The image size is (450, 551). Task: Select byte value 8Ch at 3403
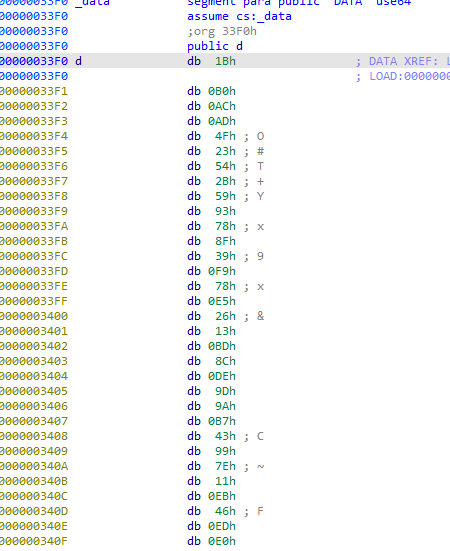coord(225,361)
